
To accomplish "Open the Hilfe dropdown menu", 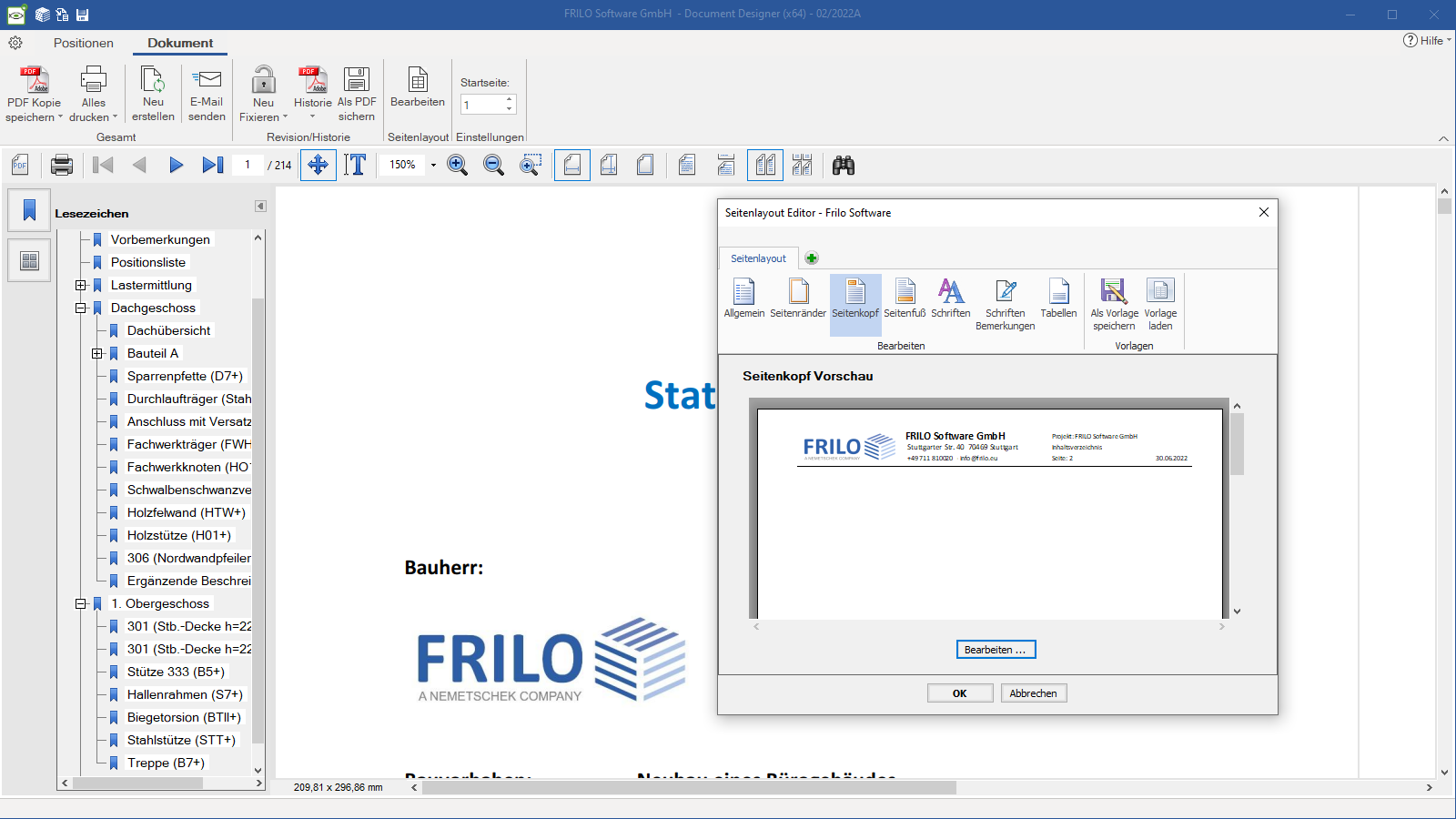I will pyautogui.click(x=1427, y=40).
